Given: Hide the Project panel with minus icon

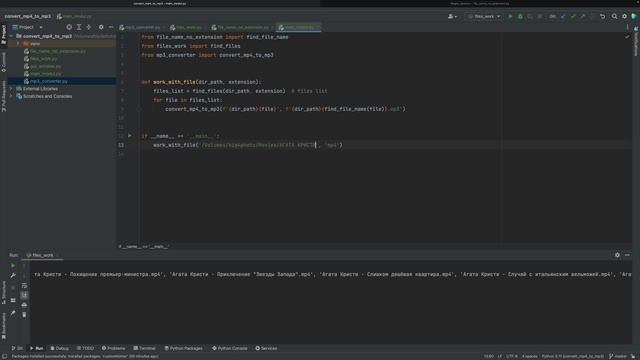Looking at the screenshot, I should coord(111,27).
